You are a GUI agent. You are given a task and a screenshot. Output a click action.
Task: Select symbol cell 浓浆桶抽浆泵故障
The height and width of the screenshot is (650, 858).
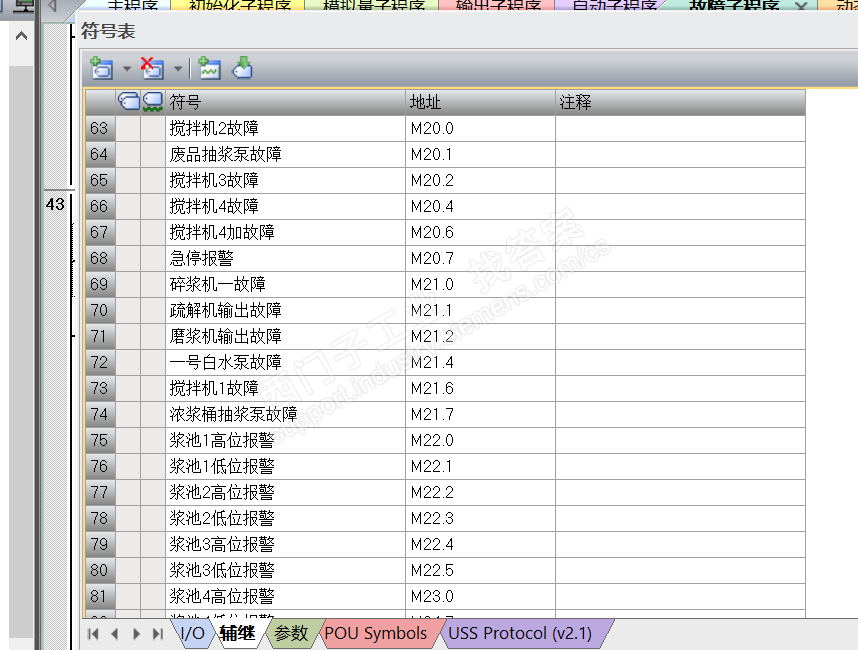(x=286, y=414)
